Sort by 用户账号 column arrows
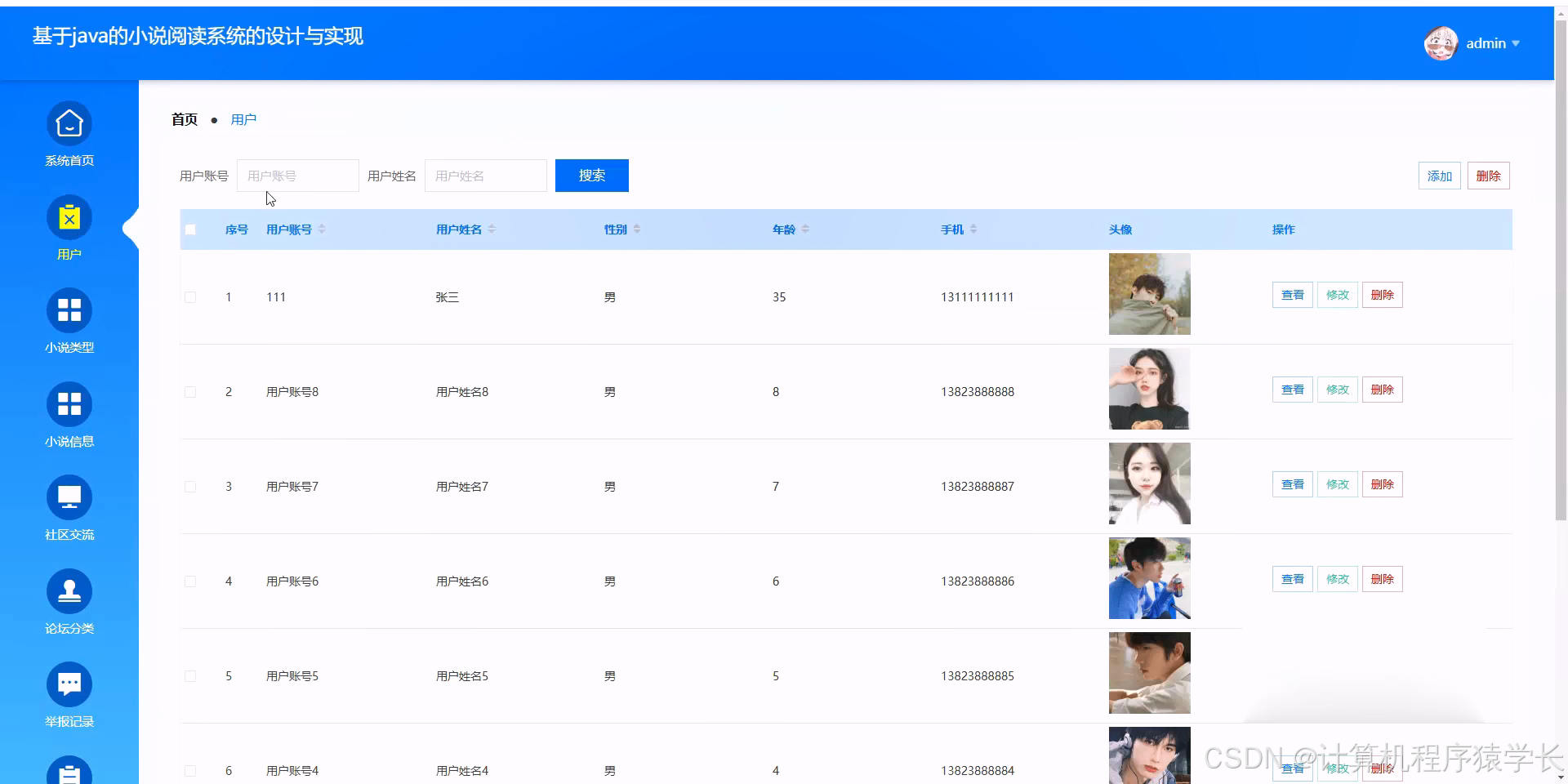 322,229
